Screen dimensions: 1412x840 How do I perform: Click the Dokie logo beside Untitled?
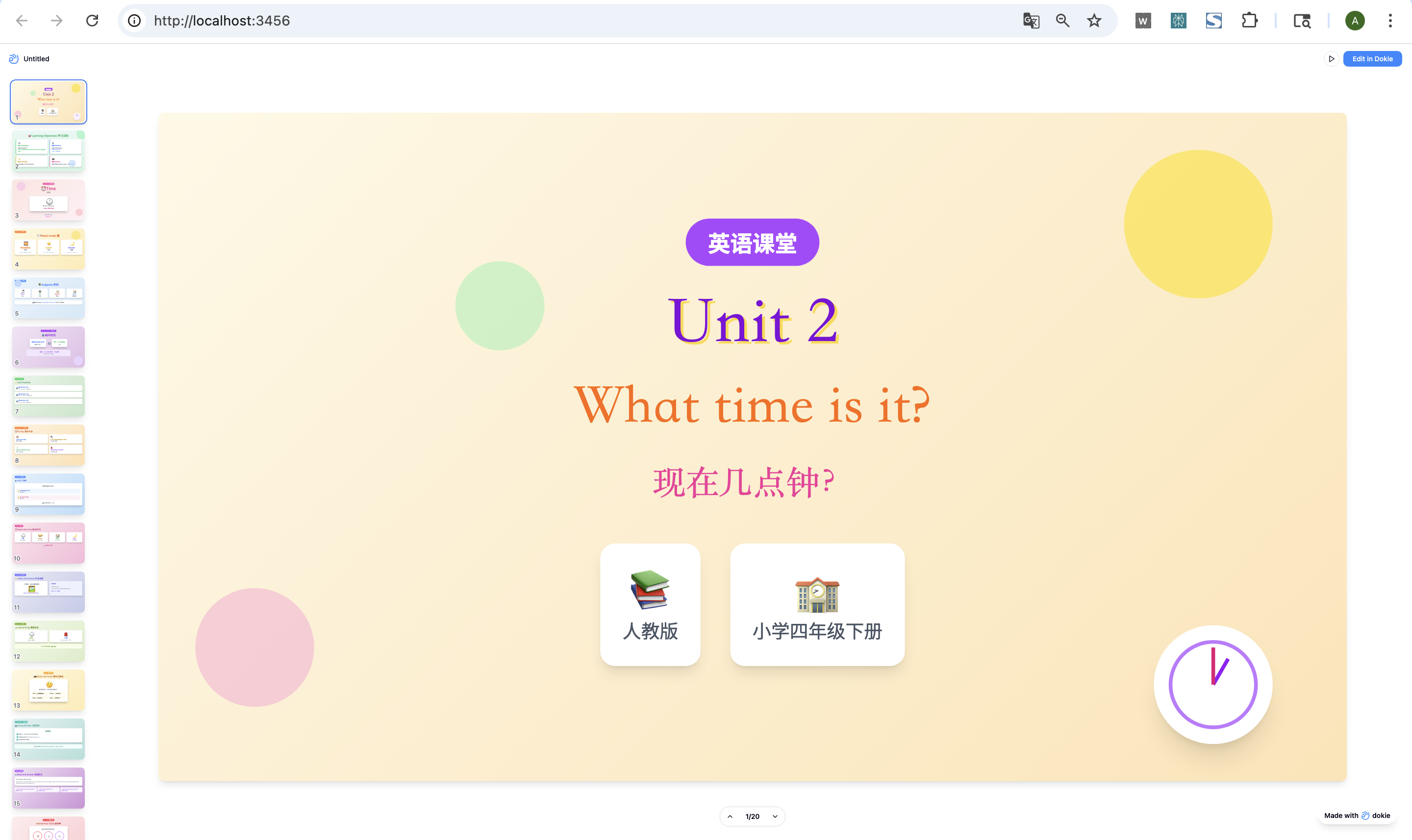14,59
